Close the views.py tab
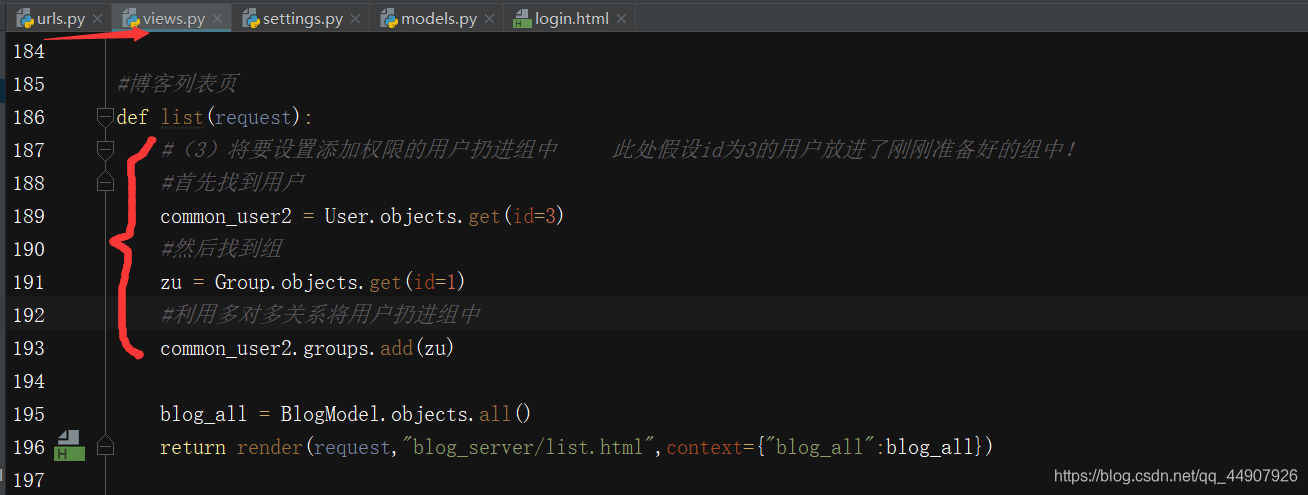Image resolution: width=1308 pixels, height=495 pixels. tap(217, 19)
